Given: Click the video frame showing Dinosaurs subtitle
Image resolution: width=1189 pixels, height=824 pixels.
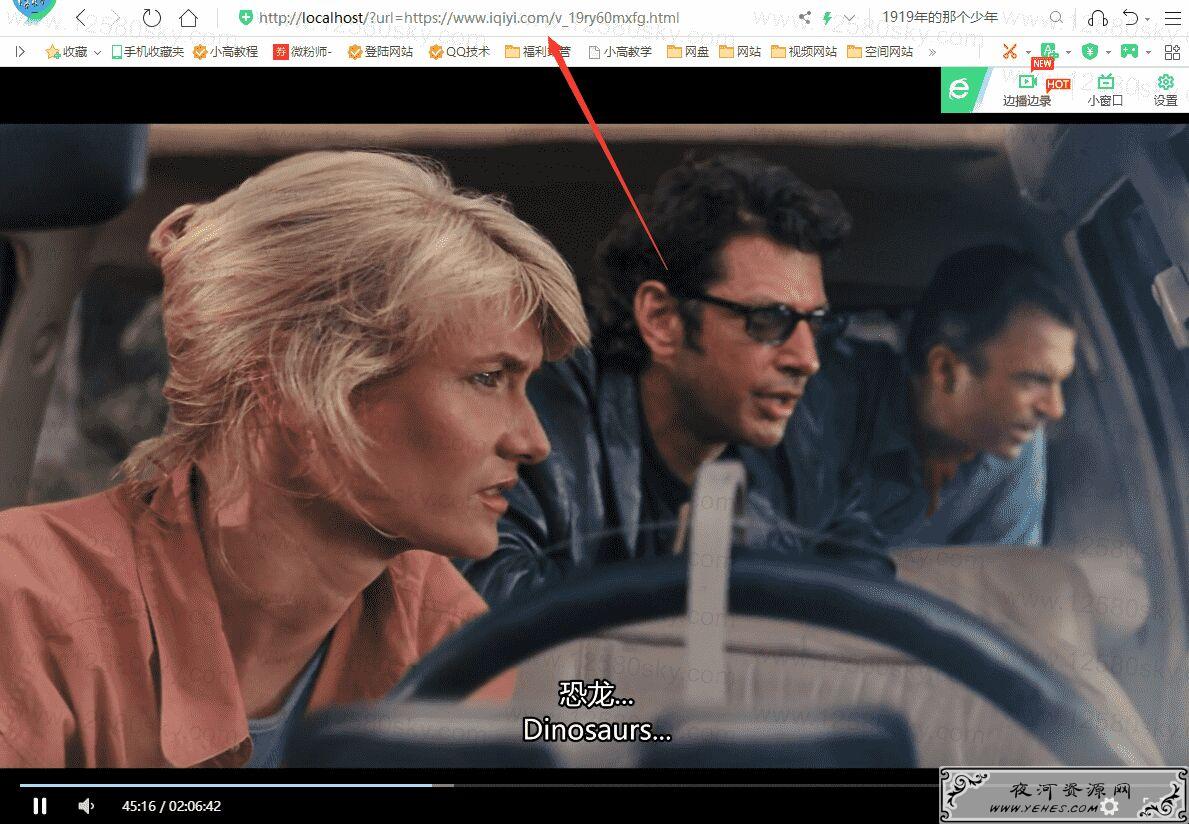Looking at the screenshot, I should point(594,446).
